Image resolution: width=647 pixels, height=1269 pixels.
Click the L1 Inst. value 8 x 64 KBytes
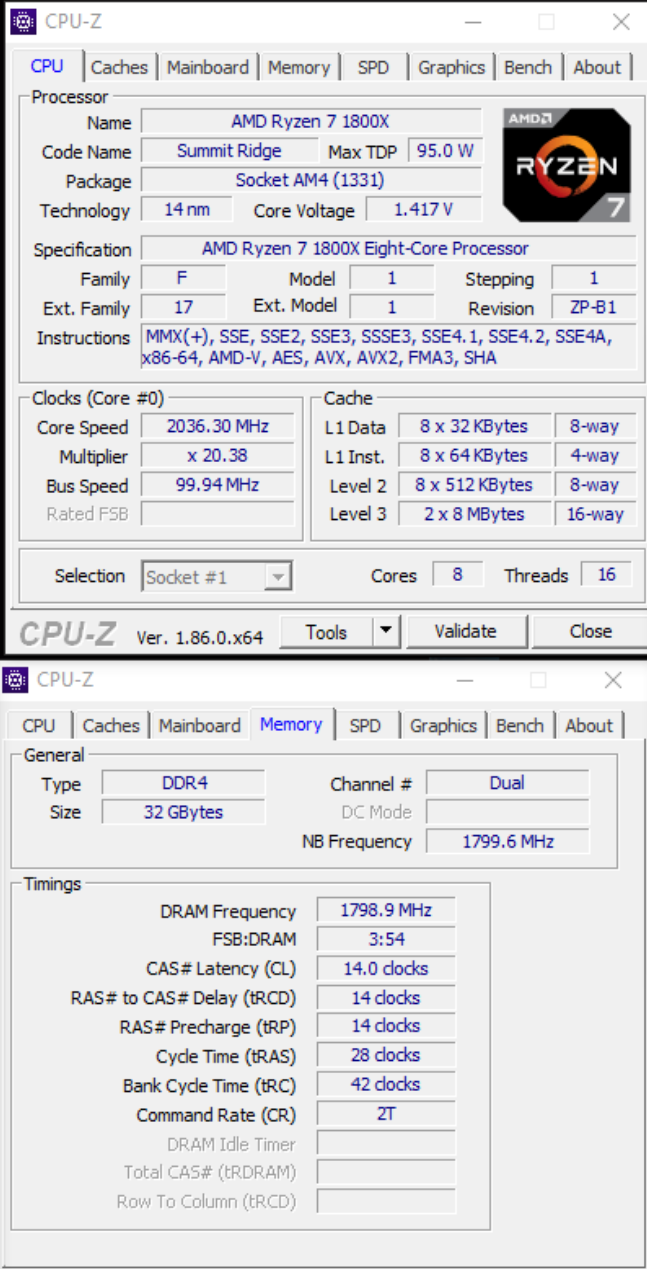coord(474,455)
